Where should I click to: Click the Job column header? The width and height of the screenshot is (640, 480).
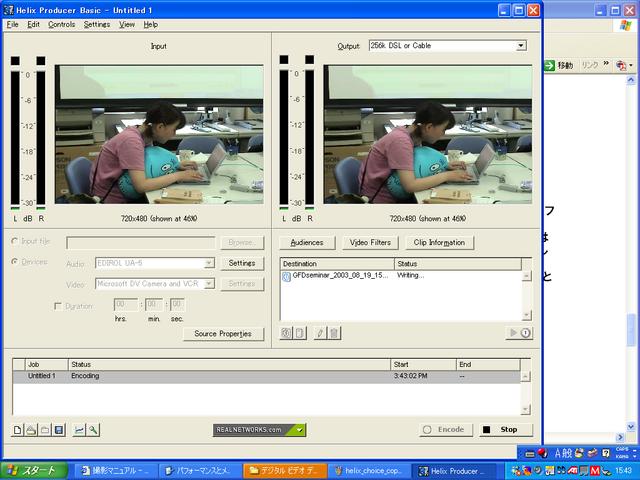point(47,364)
